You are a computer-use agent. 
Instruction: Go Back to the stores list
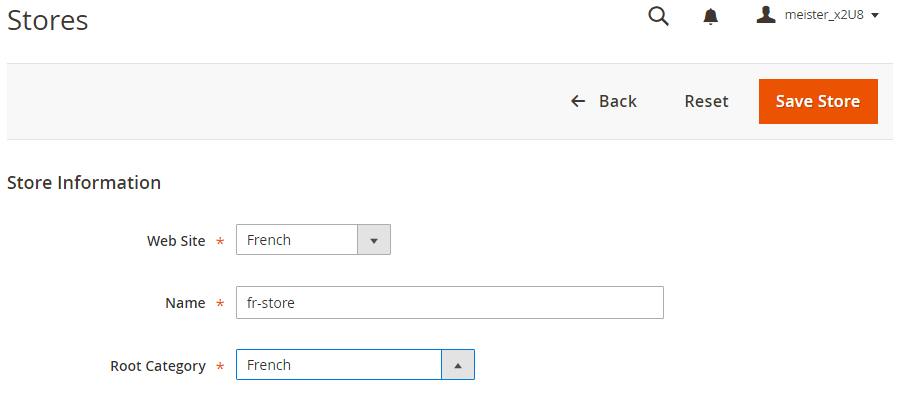[617, 101]
